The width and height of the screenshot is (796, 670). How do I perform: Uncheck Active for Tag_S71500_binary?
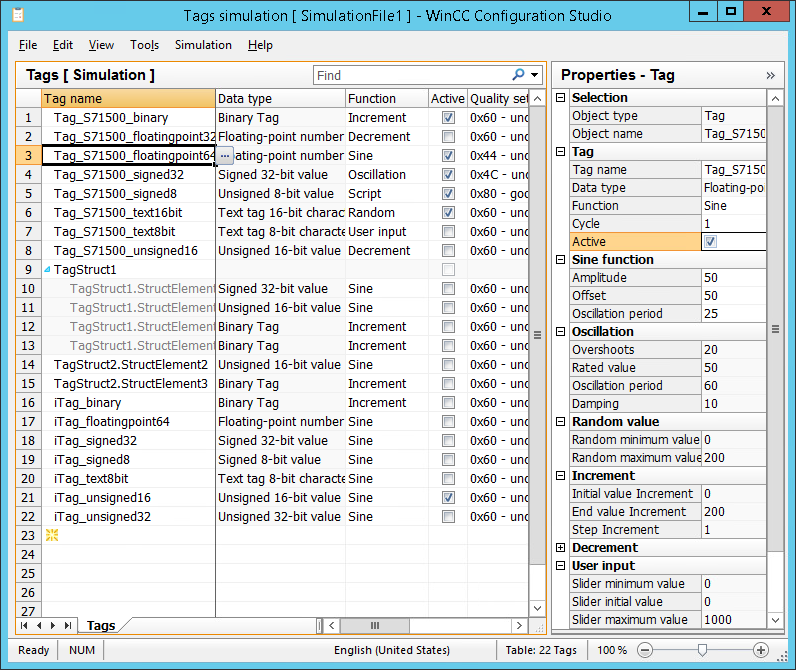pos(448,118)
